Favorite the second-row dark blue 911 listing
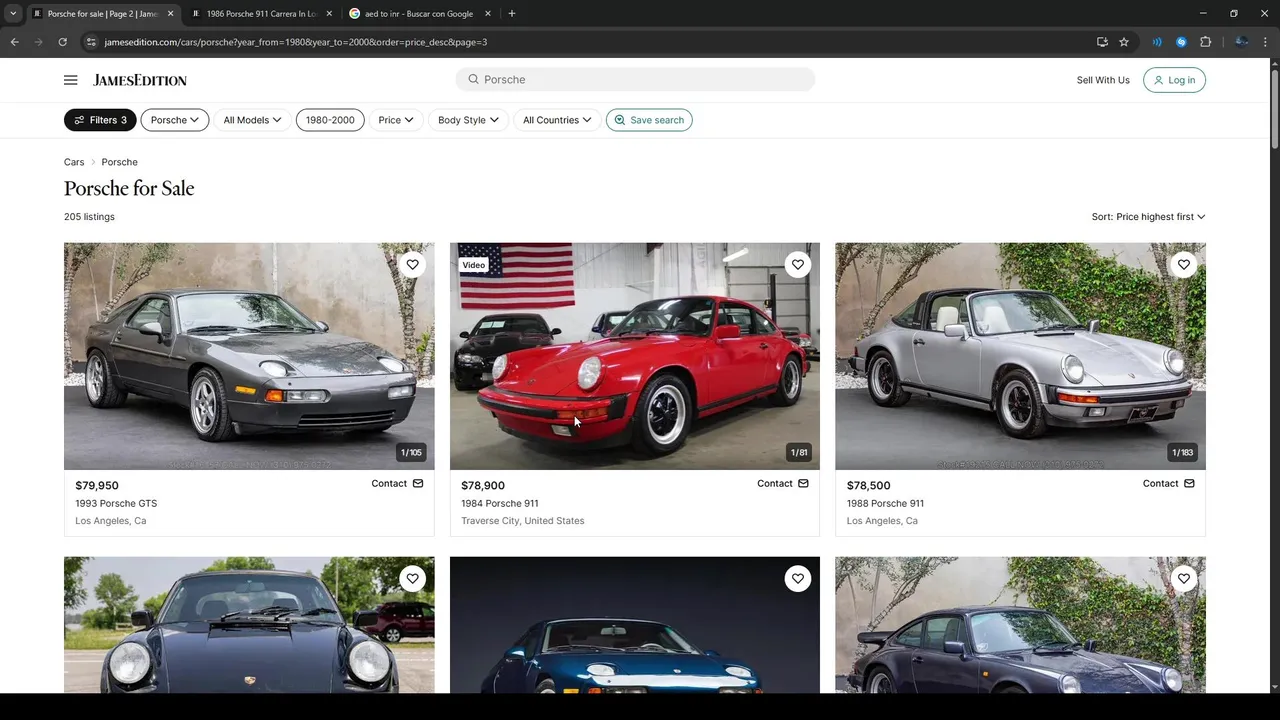This screenshot has width=1280, height=720. pos(1183,579)
